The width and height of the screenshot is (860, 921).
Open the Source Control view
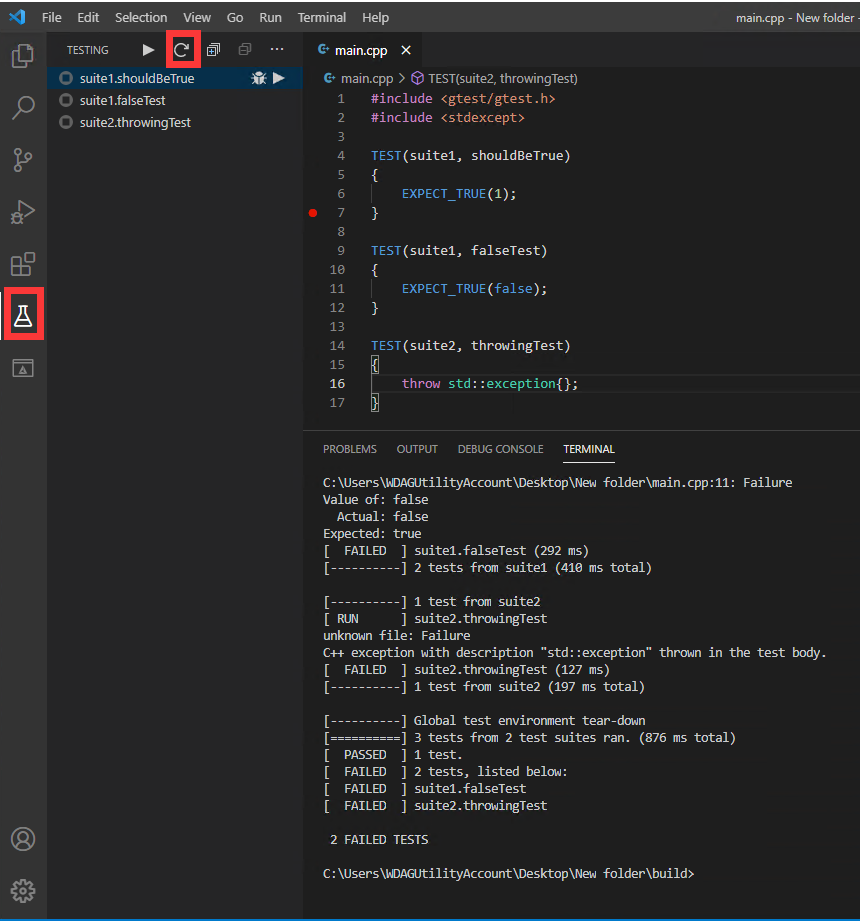pos(23,160)
